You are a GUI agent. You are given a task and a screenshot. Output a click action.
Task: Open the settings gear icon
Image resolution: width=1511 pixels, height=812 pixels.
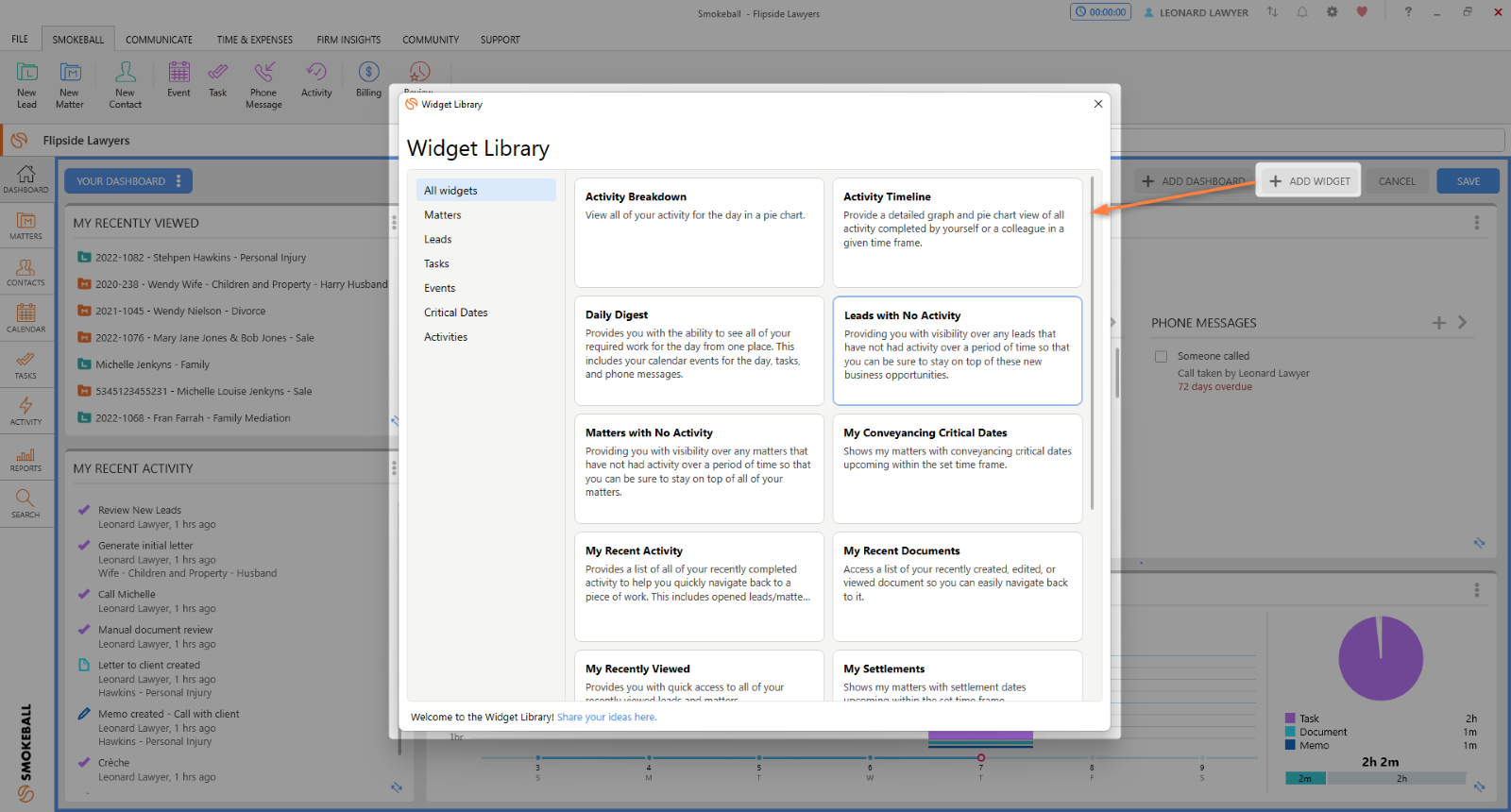1332,12
